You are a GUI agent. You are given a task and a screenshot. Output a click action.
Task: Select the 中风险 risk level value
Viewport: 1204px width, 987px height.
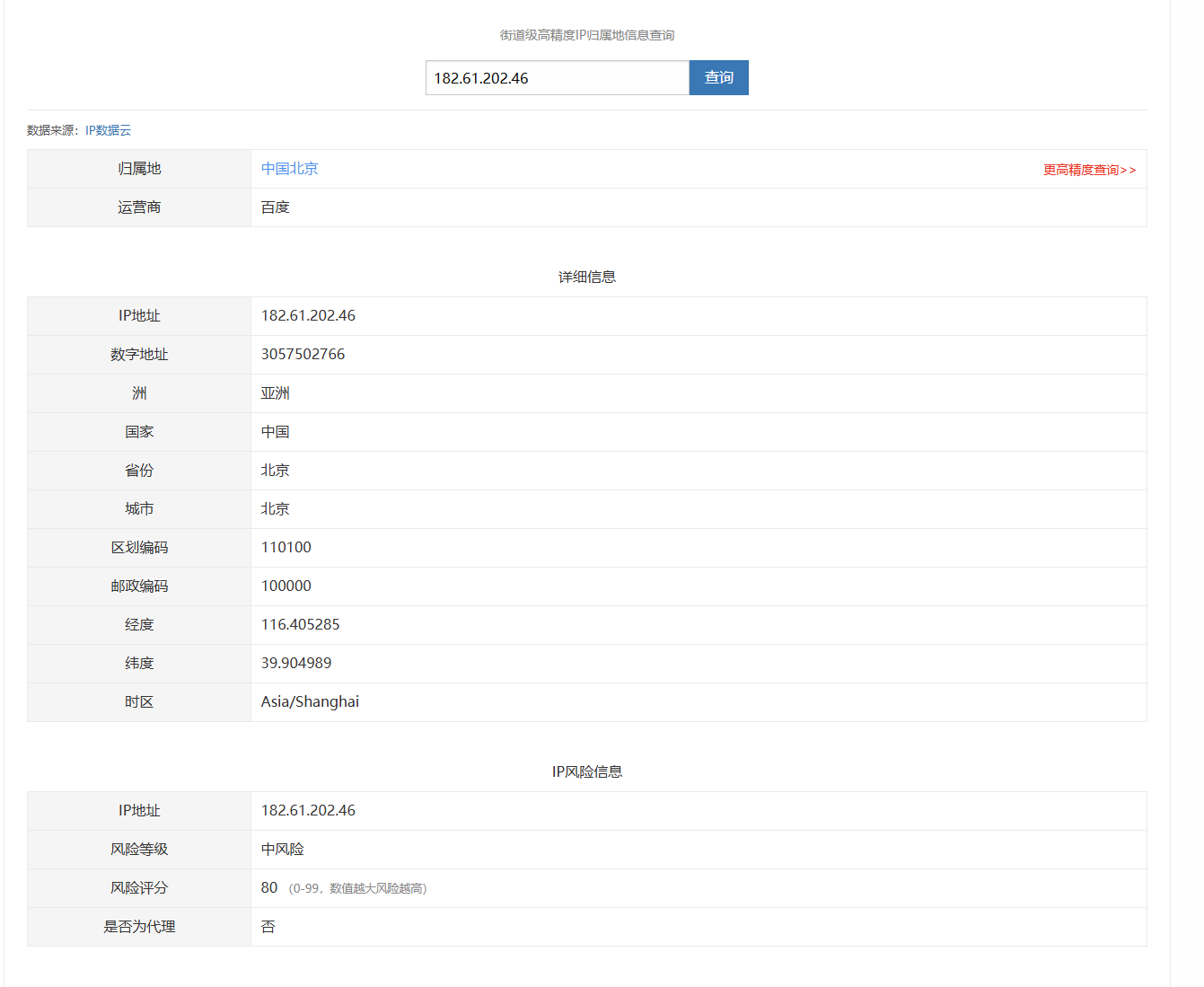pyautogui.click(x=283, y=850)
